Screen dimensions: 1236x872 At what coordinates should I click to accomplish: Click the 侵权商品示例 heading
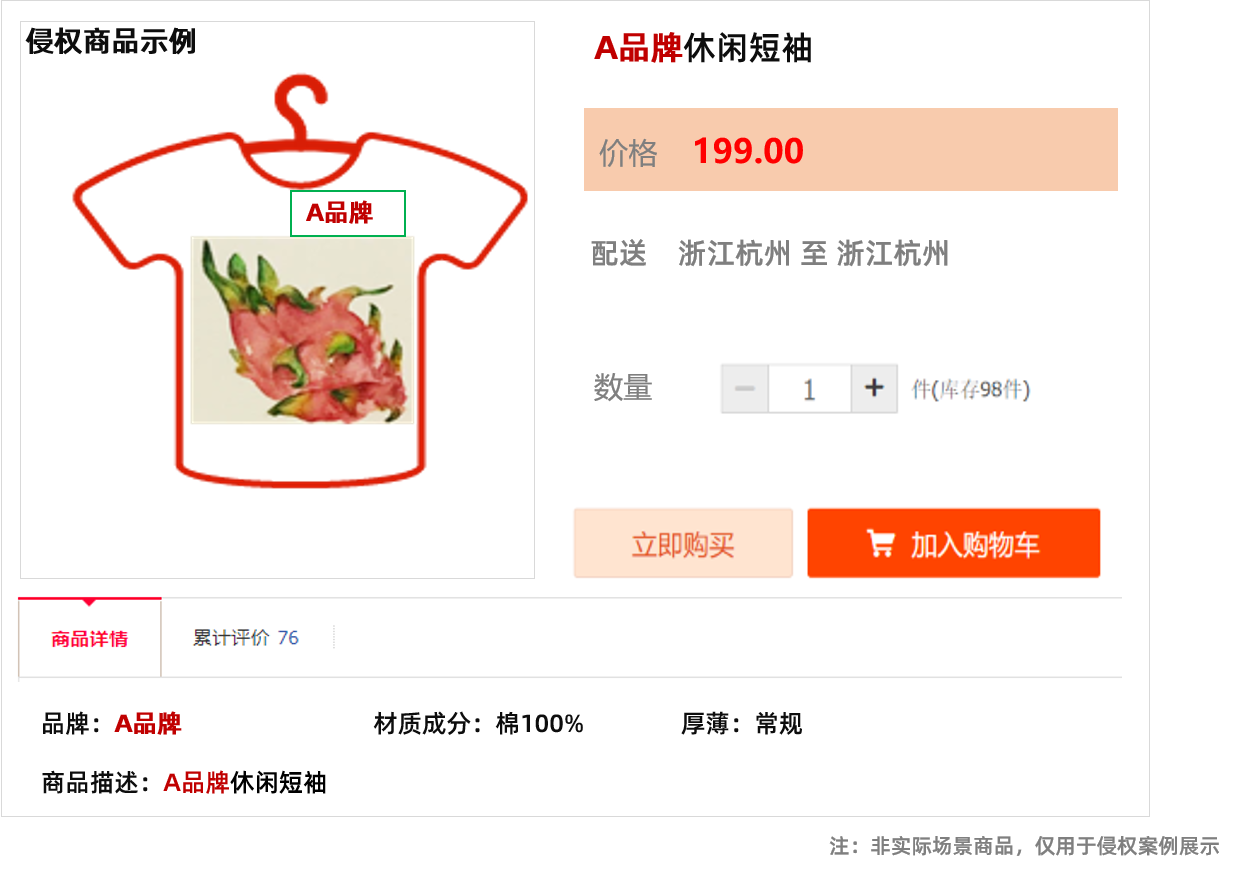pyautogui.click(x=111, y=42)
